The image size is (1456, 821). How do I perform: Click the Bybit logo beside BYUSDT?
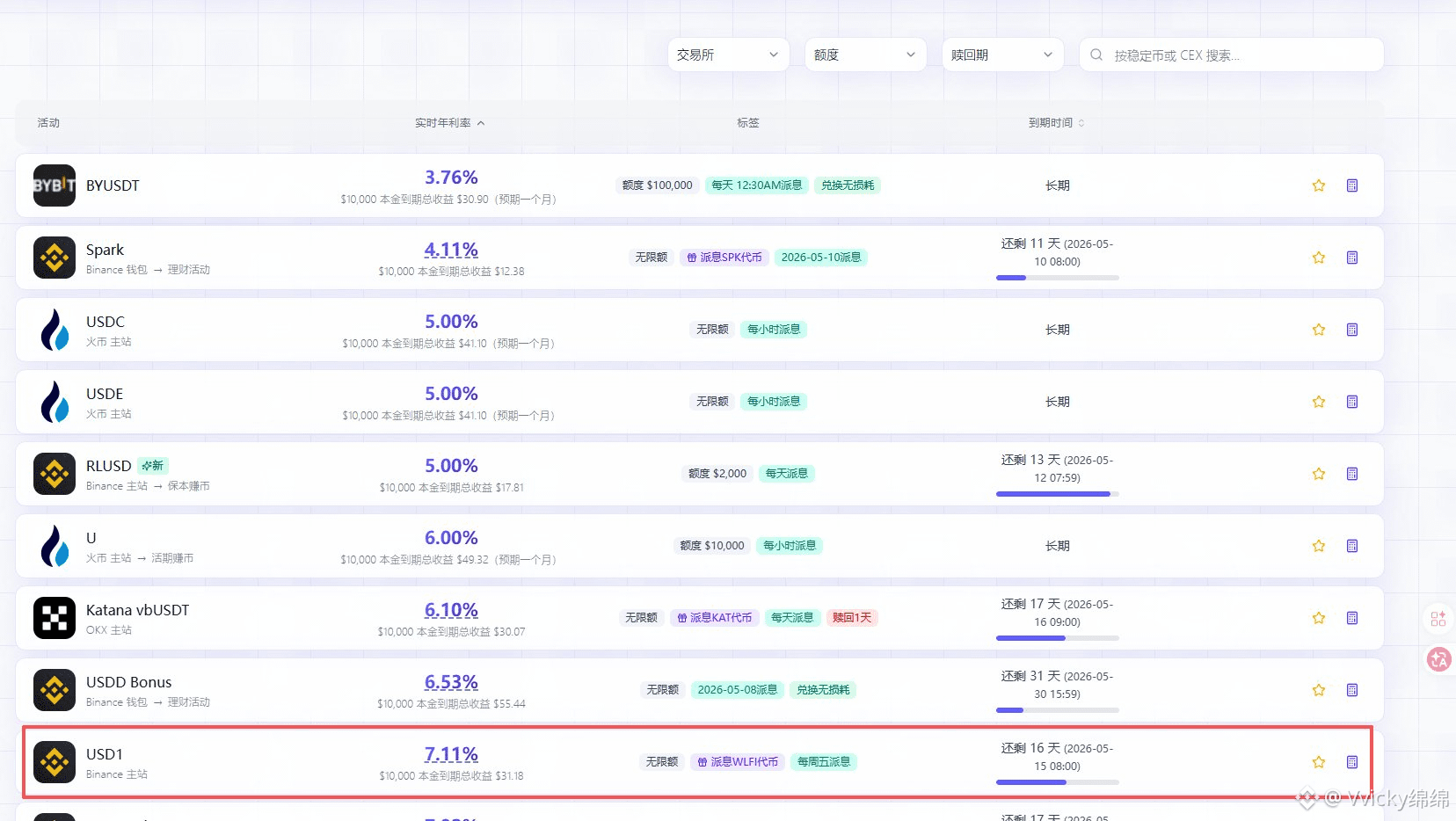(55, 185)
